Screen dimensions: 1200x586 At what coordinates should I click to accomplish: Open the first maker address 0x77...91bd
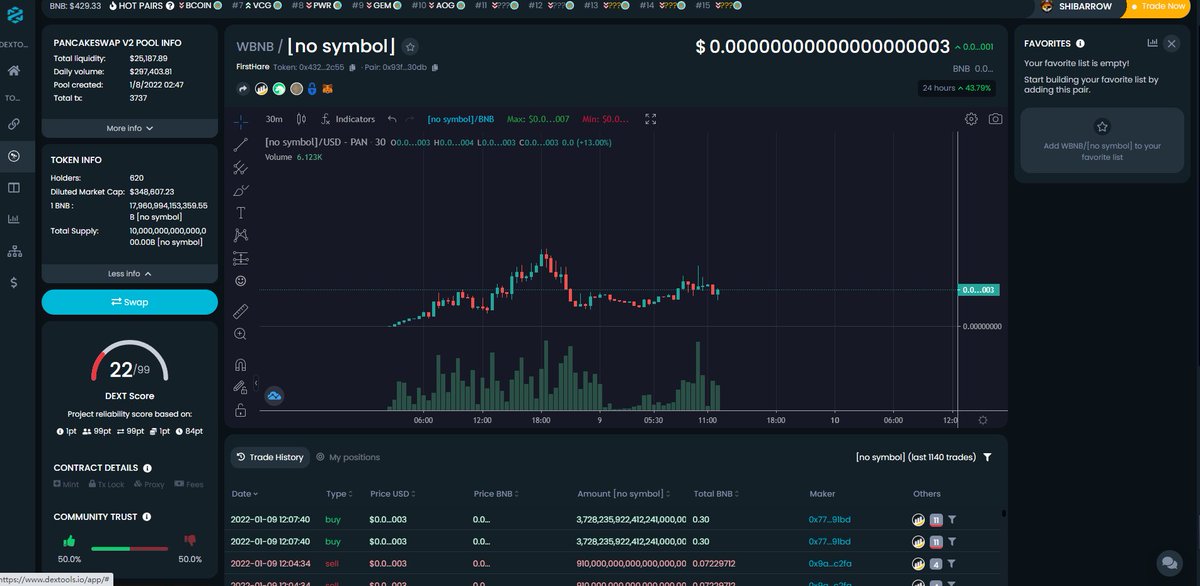coord(829,519)
